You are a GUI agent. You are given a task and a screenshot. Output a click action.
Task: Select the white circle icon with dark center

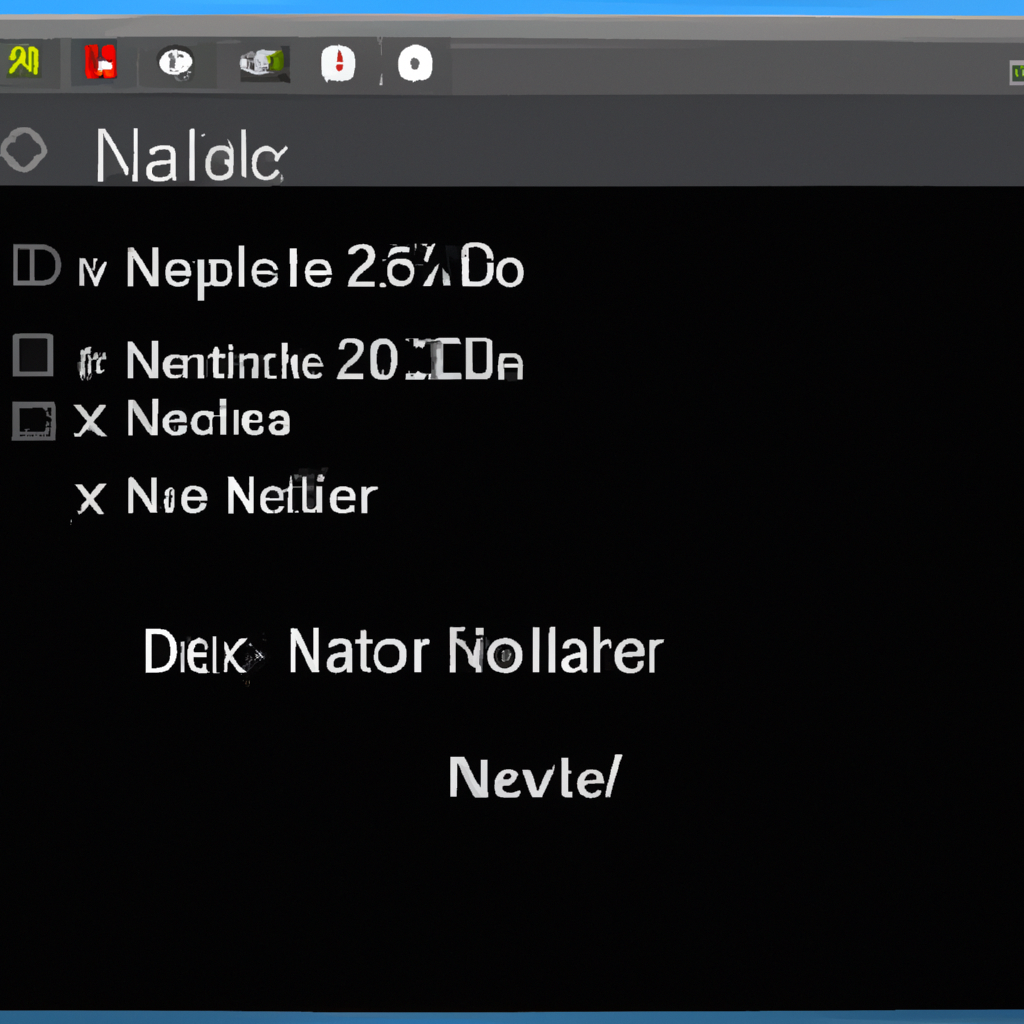pyautogui.click(x=414, y=65)
